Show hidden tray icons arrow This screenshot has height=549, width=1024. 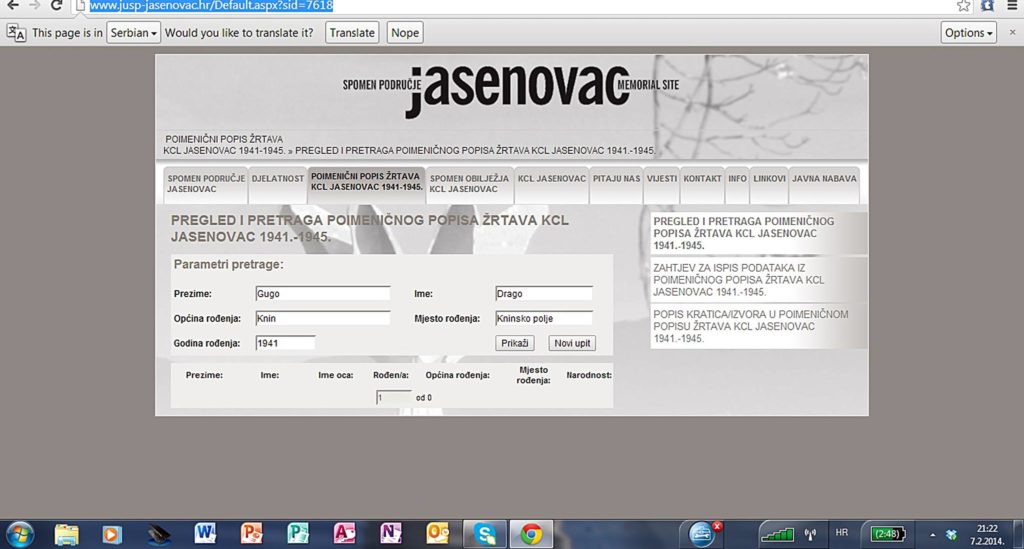click(x=933, y=535)
